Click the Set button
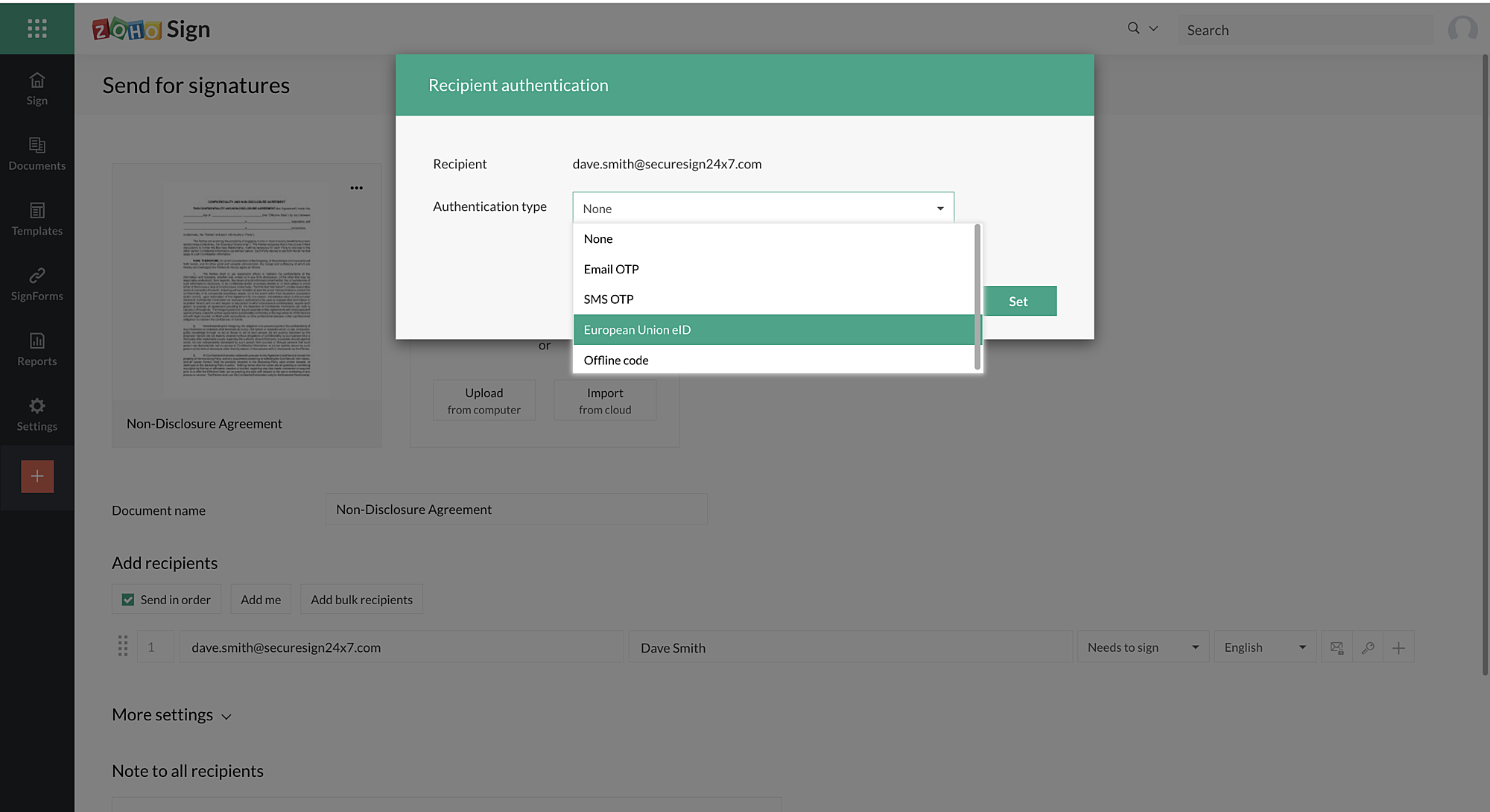 (x=1018, y=301)
